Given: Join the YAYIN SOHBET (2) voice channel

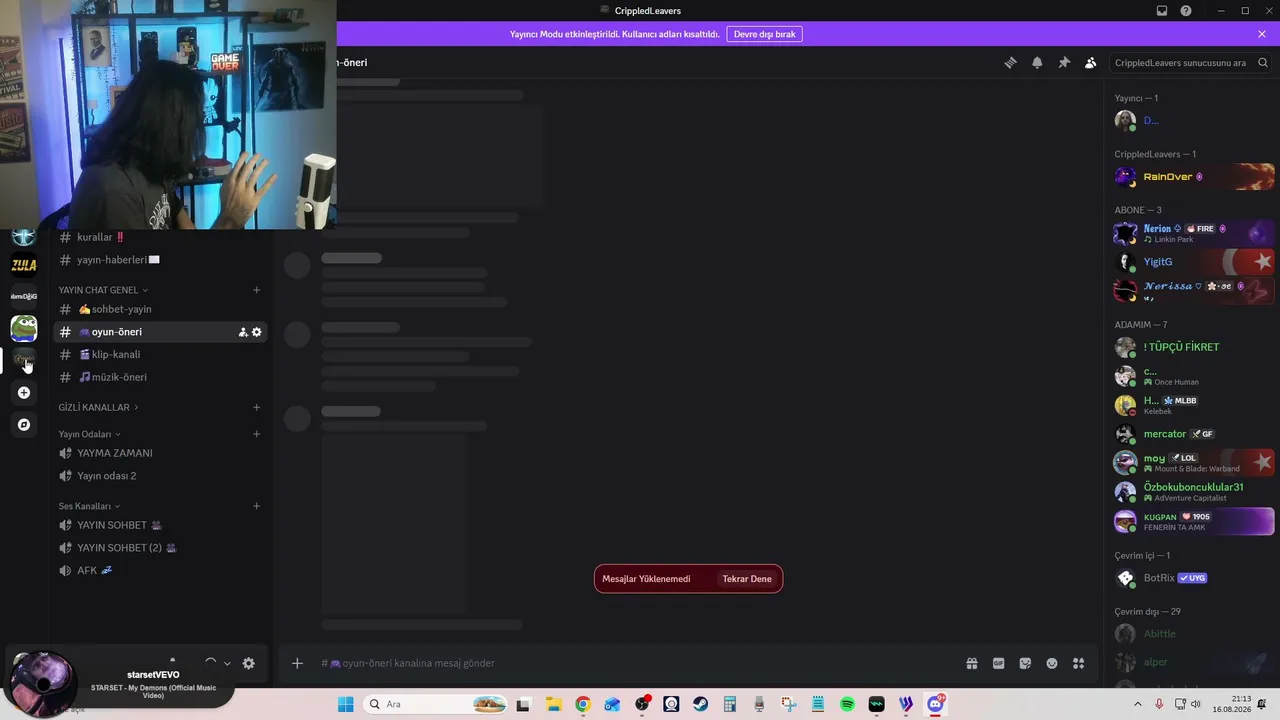Looking at the screenshot, I should 160,548.
